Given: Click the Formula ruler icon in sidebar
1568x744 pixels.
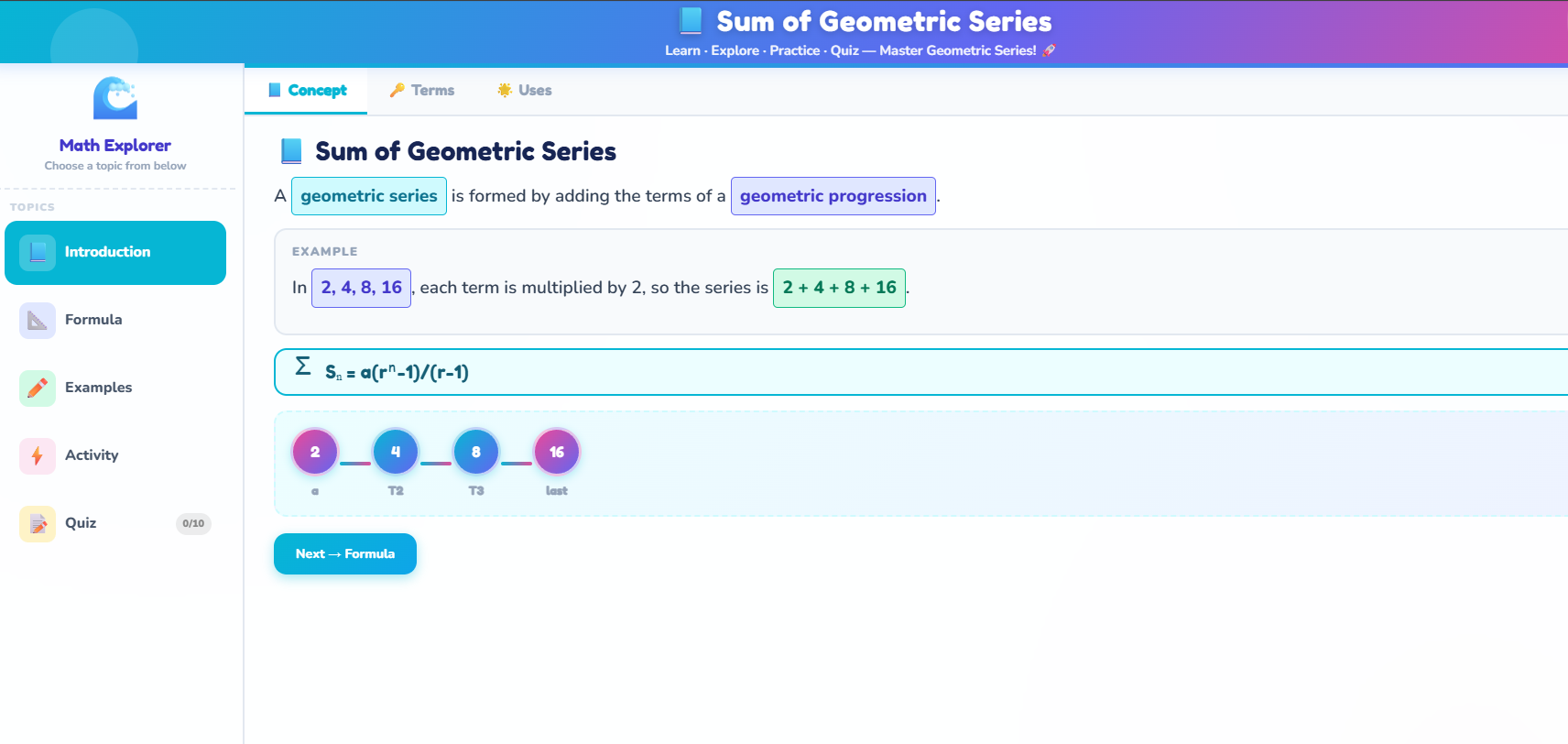Looking at the screenshot, I should (x=37, y=320).
